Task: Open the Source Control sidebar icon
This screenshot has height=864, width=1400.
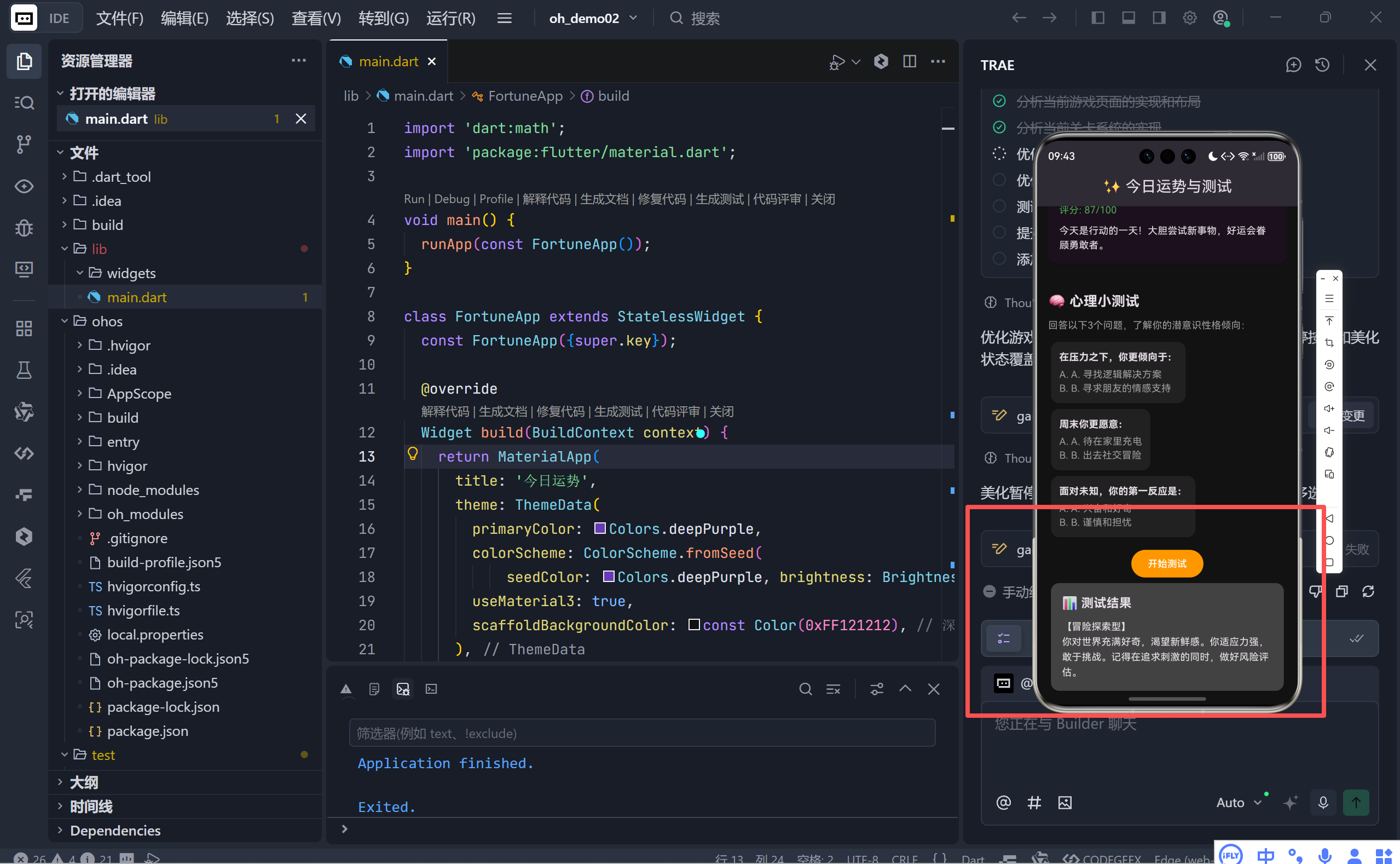Action: point(24,144)
